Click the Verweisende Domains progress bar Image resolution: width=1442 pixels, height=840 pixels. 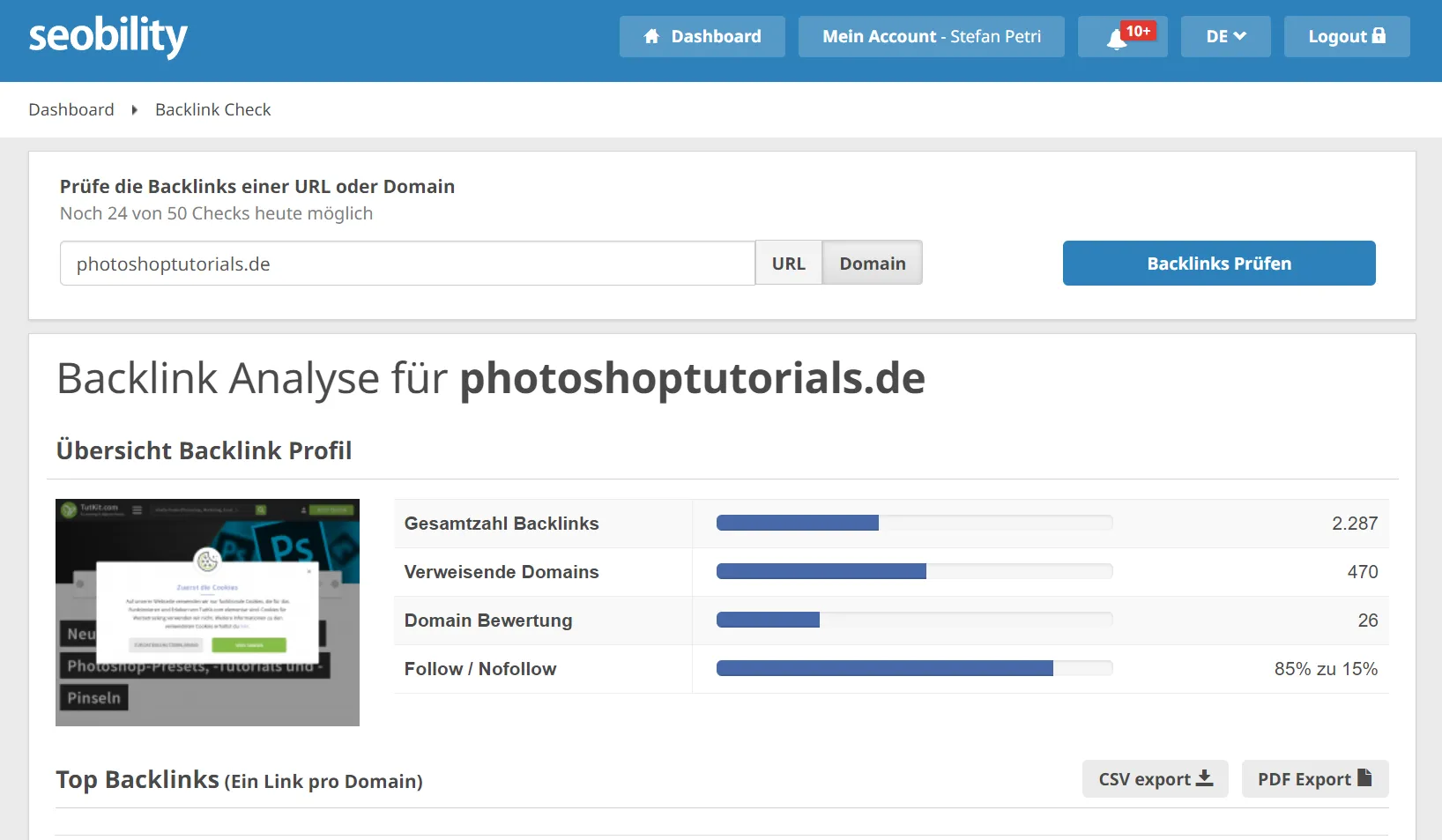tap(914, 571)
